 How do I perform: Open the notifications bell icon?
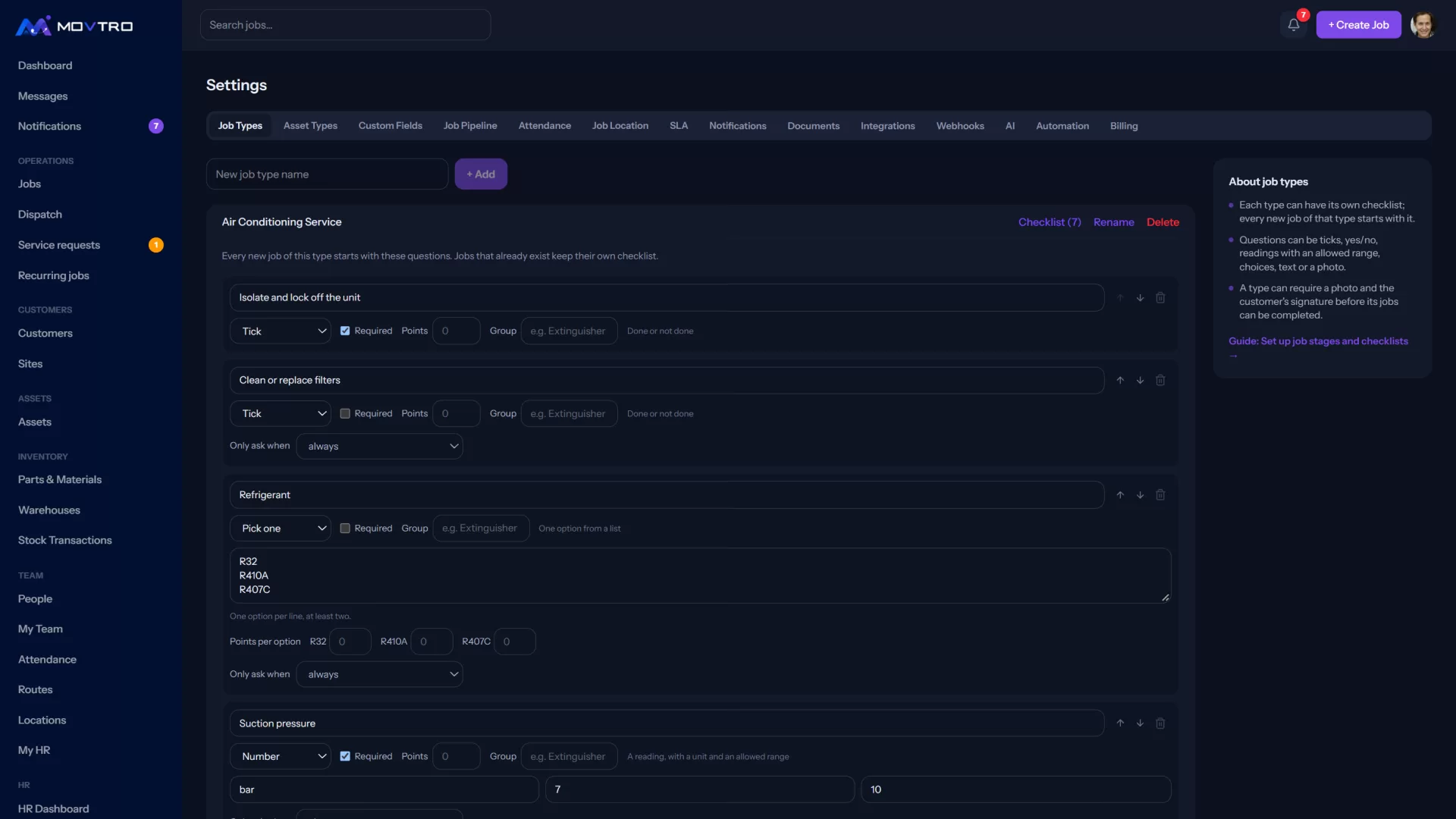click(x=1294, y=25)
